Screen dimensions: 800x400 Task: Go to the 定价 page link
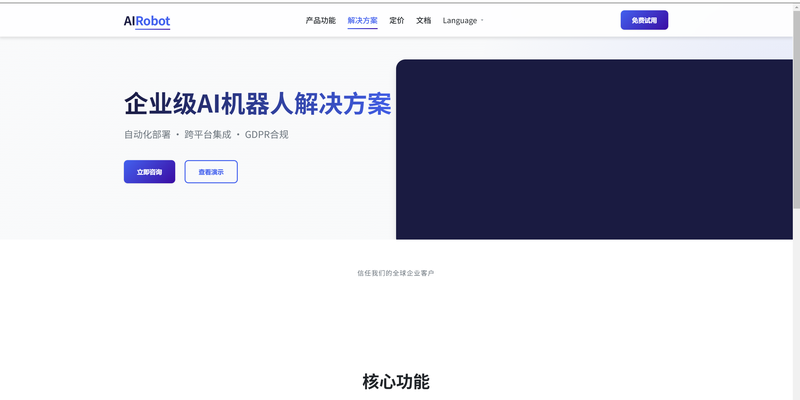point(396,20)
